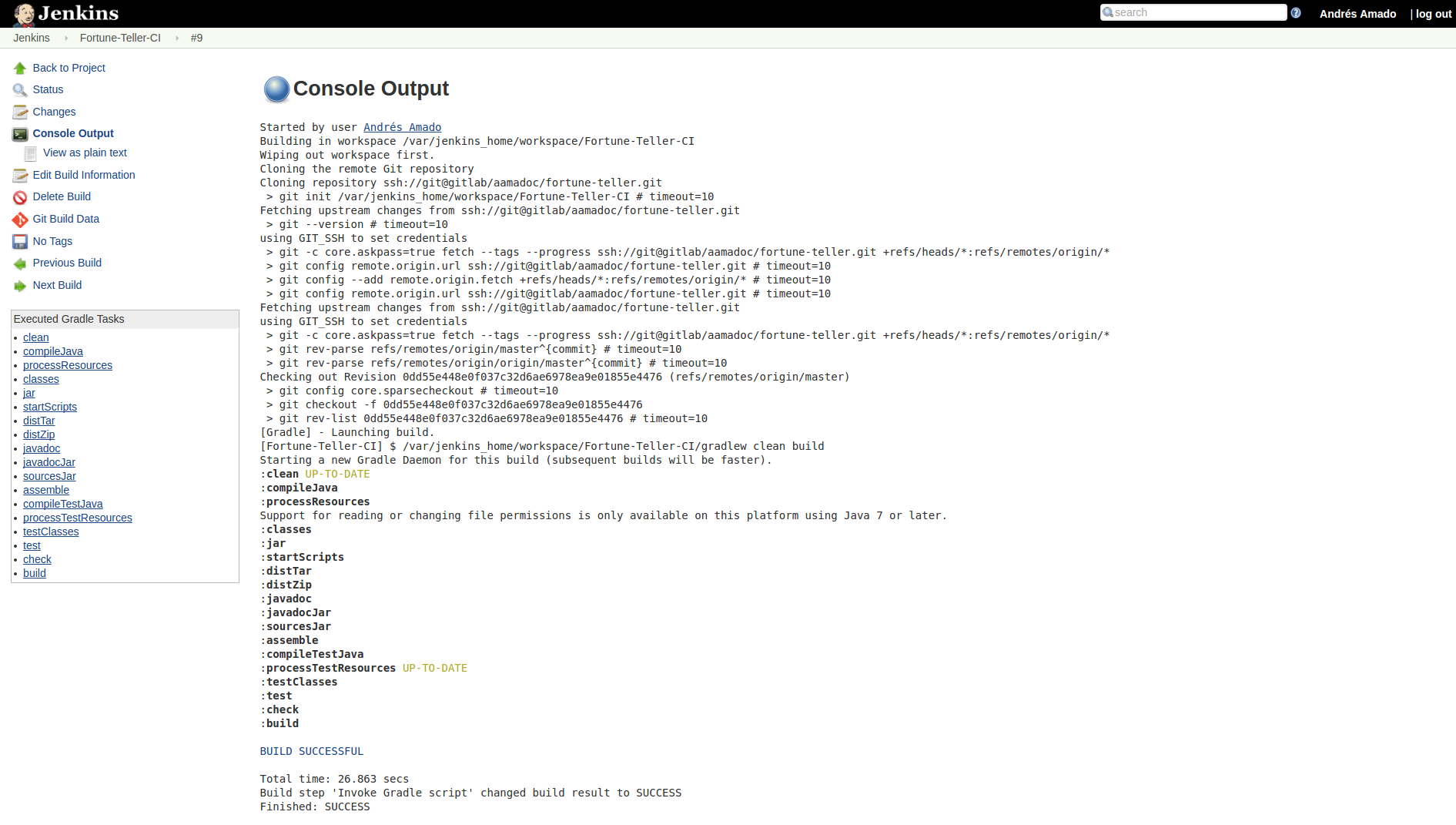Image resolution: width=1456 pixels, height=825 pixels.
Task: Click the search box magnifier icon
Action: click(x=1108, y=12)
